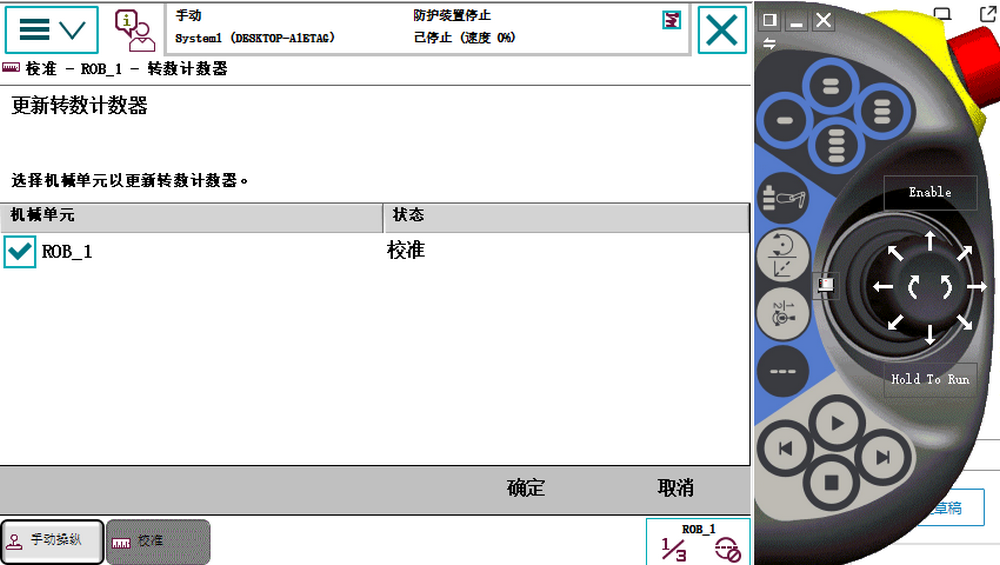Screen dimensions: 1000x565
Task: Click the 机械单元 column header
Action: (x=191, y=217)
